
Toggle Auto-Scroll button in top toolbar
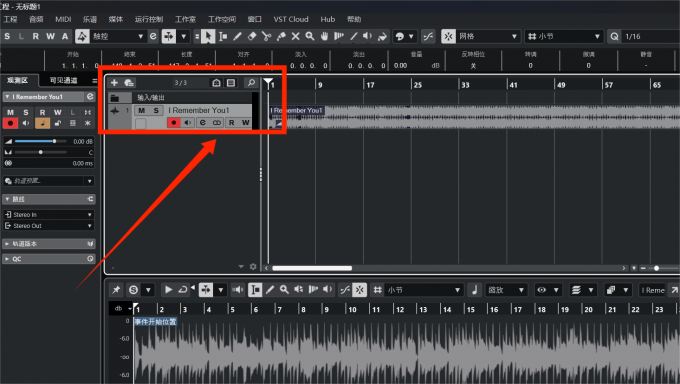pos(168,36)
